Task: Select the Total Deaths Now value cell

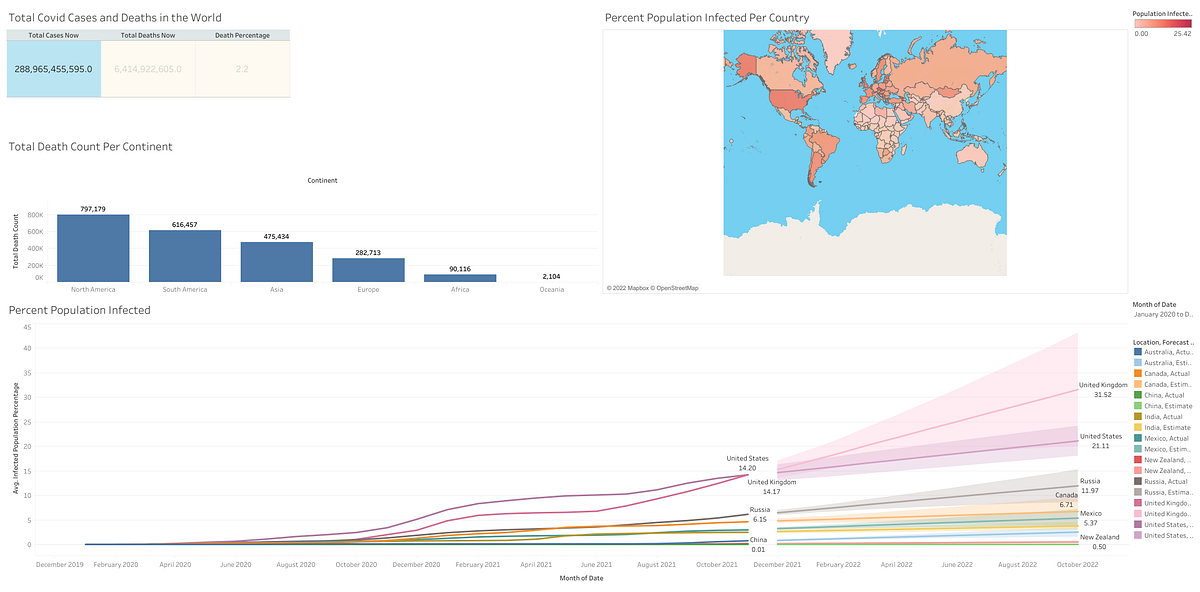Action: [148, 69]
